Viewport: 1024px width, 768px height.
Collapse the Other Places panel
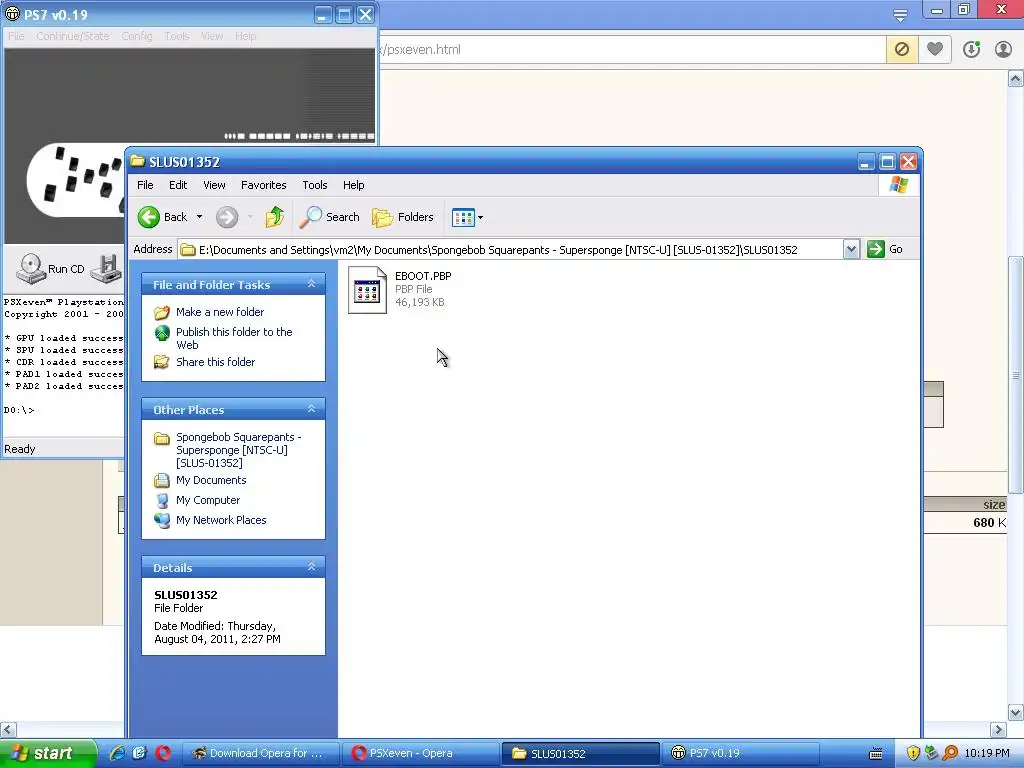click(312, 409)
